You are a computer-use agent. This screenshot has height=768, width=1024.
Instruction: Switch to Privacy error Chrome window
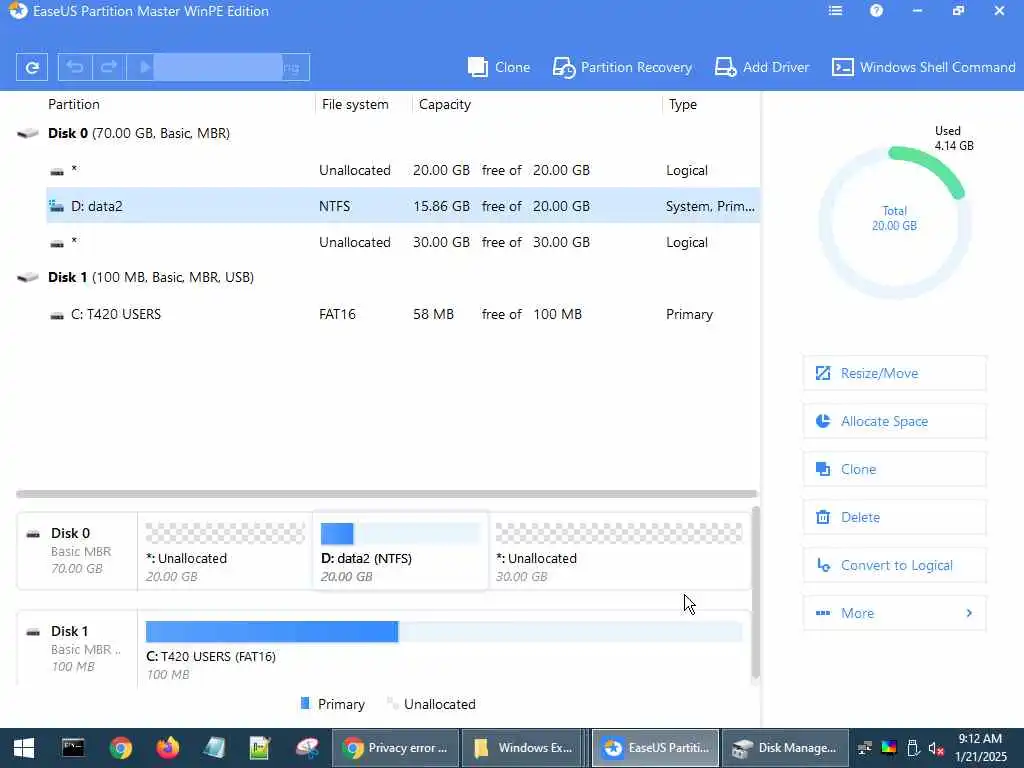396,748
